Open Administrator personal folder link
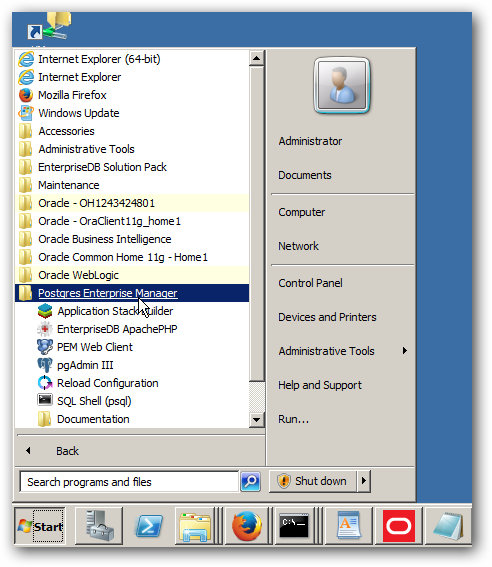This screenshot has height=567, width=492. tap(310, 141)
